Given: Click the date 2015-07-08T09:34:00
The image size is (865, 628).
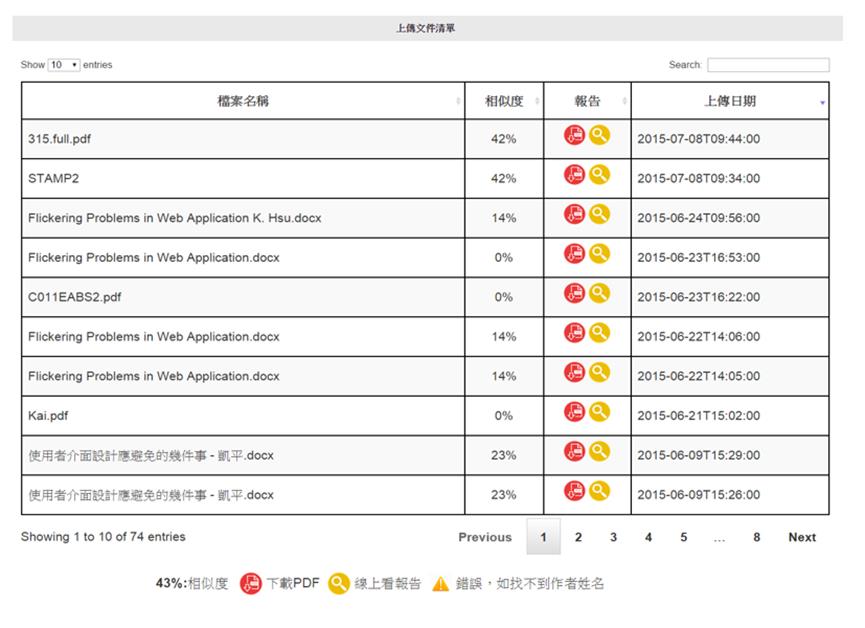Looking at the screenshot, I should (698, 178).
